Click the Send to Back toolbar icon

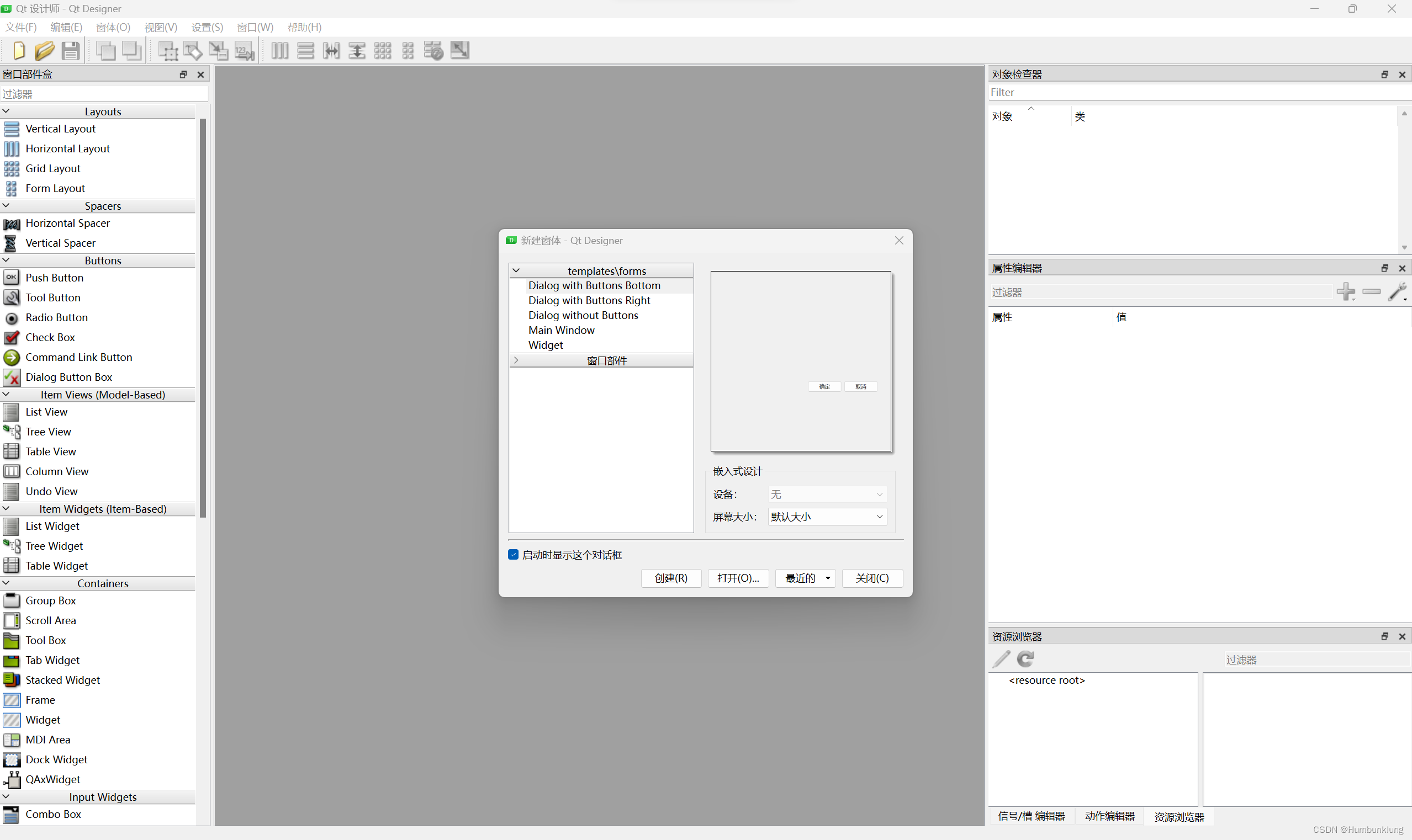pos(106,51)
